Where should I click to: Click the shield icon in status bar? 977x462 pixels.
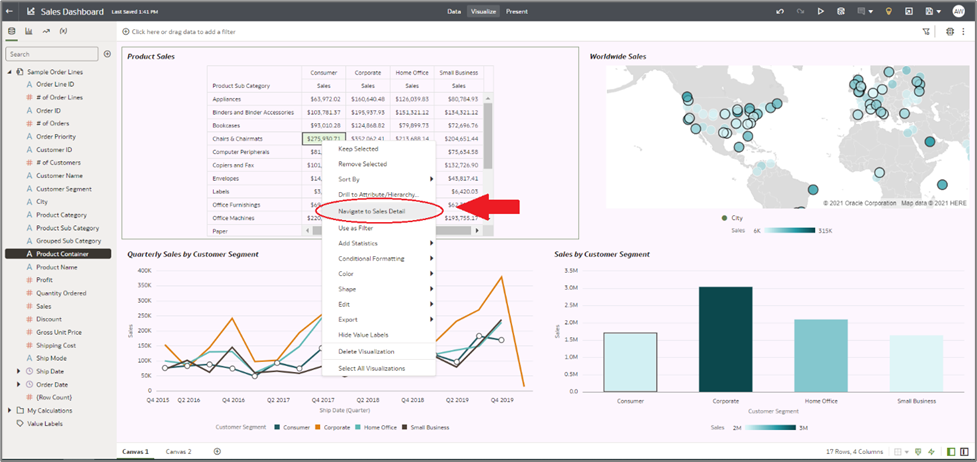pyautogui.click(x=918, y=451)
